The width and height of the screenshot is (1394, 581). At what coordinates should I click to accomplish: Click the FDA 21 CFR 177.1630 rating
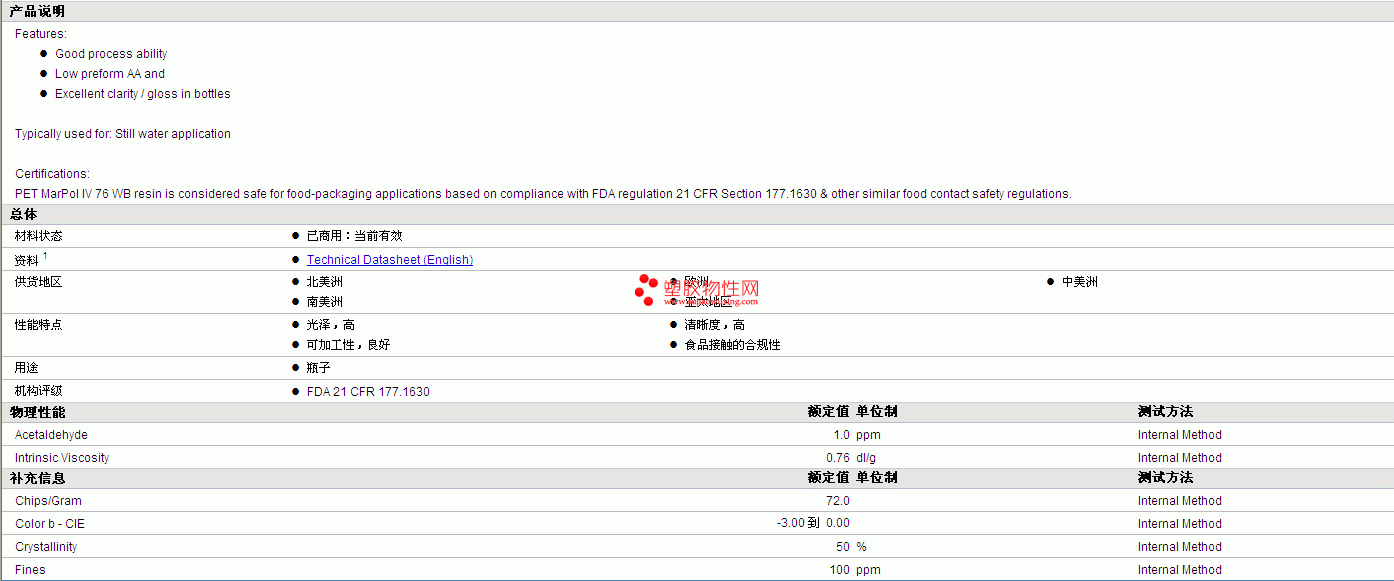pyautogui.click(x=368, y=392)
